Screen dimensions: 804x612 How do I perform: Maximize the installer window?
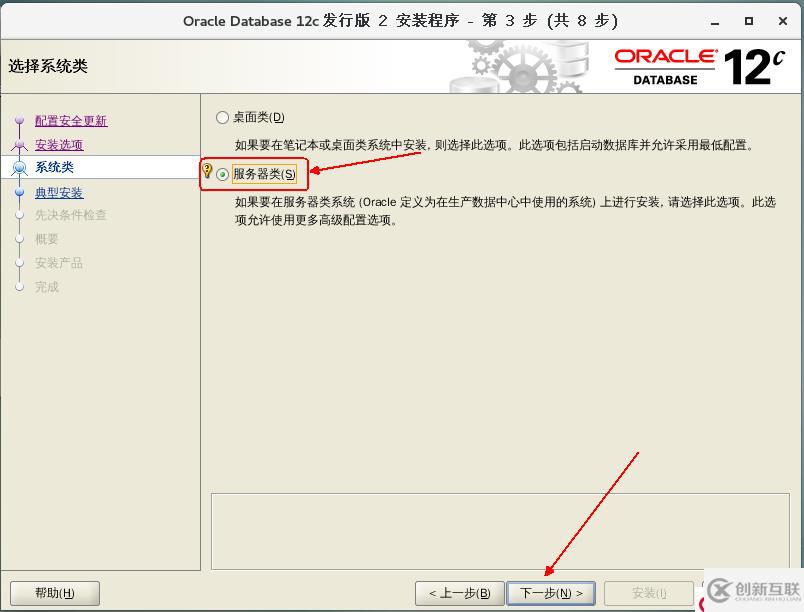[x=749, y=21]
